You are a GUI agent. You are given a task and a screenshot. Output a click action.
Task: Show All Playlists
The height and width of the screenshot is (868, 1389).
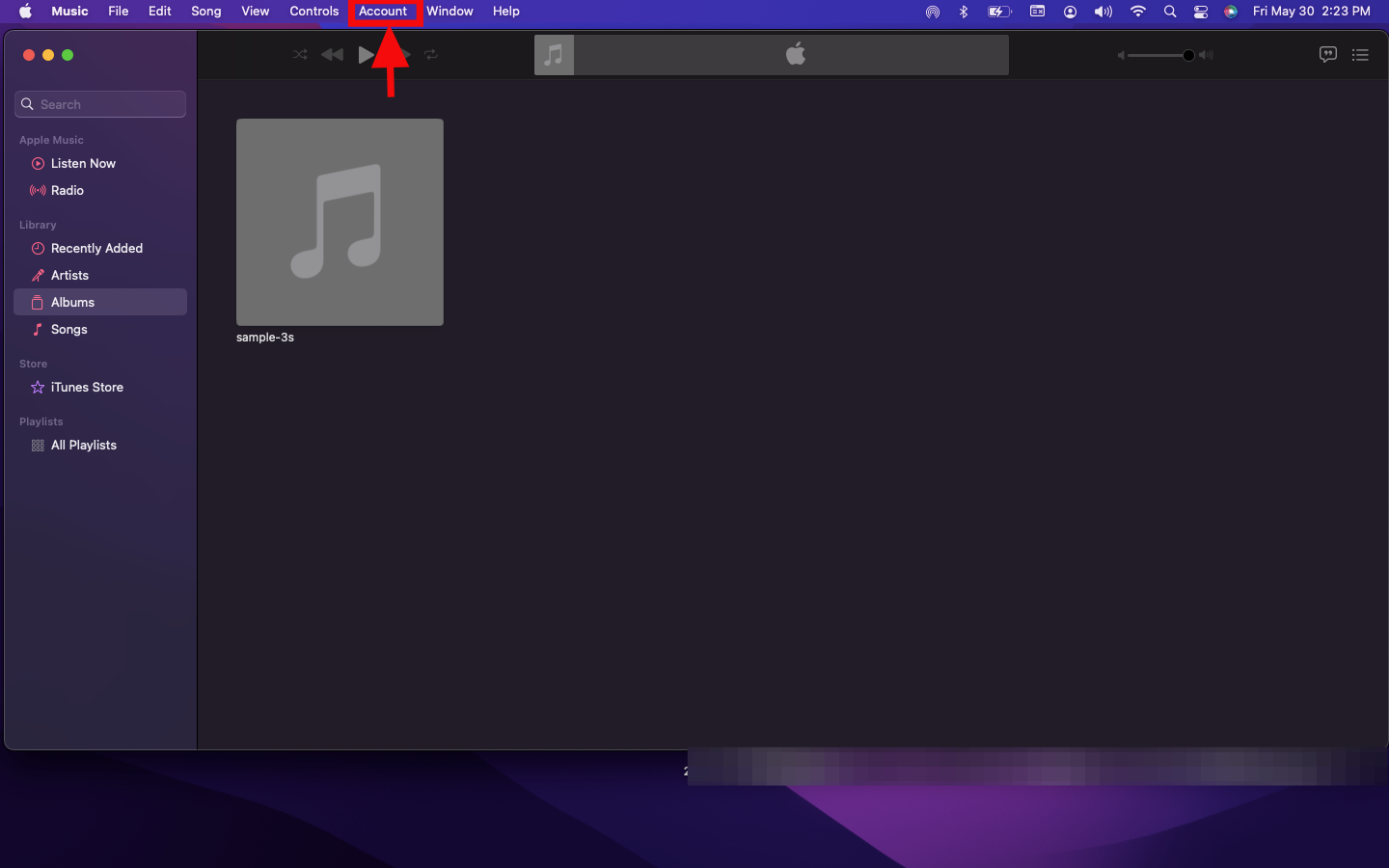coord(83,446)
